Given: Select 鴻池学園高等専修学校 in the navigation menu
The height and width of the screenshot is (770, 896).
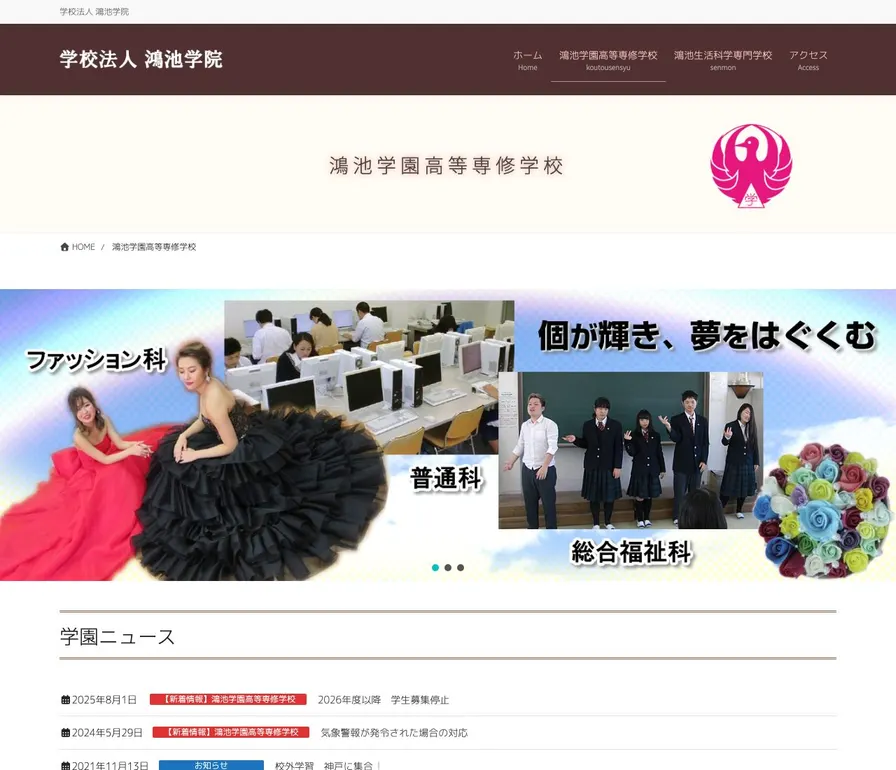Looking at the screenshot, I should click(x=608, y=60).
